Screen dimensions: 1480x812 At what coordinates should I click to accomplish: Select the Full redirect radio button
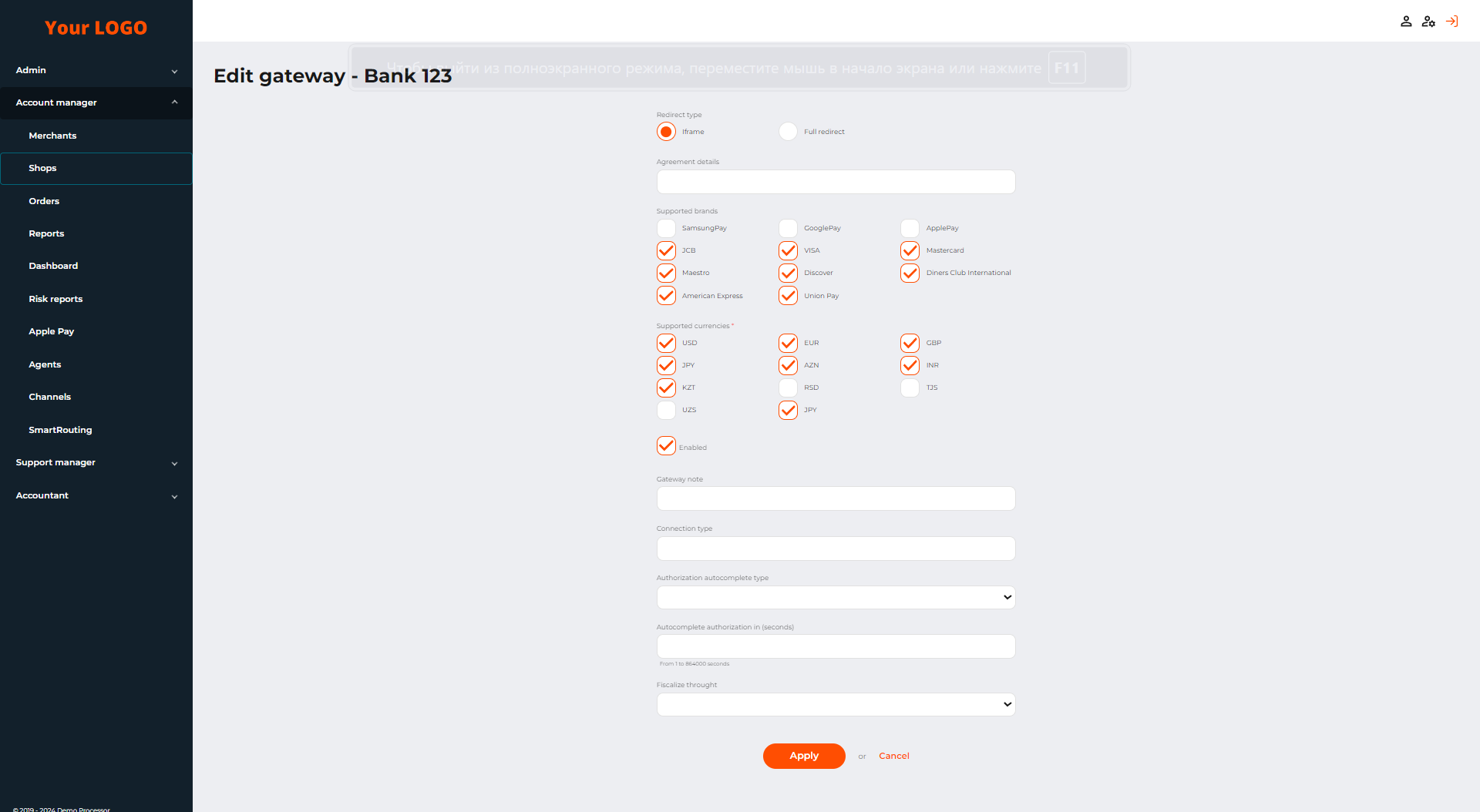(x=788, y=132)
